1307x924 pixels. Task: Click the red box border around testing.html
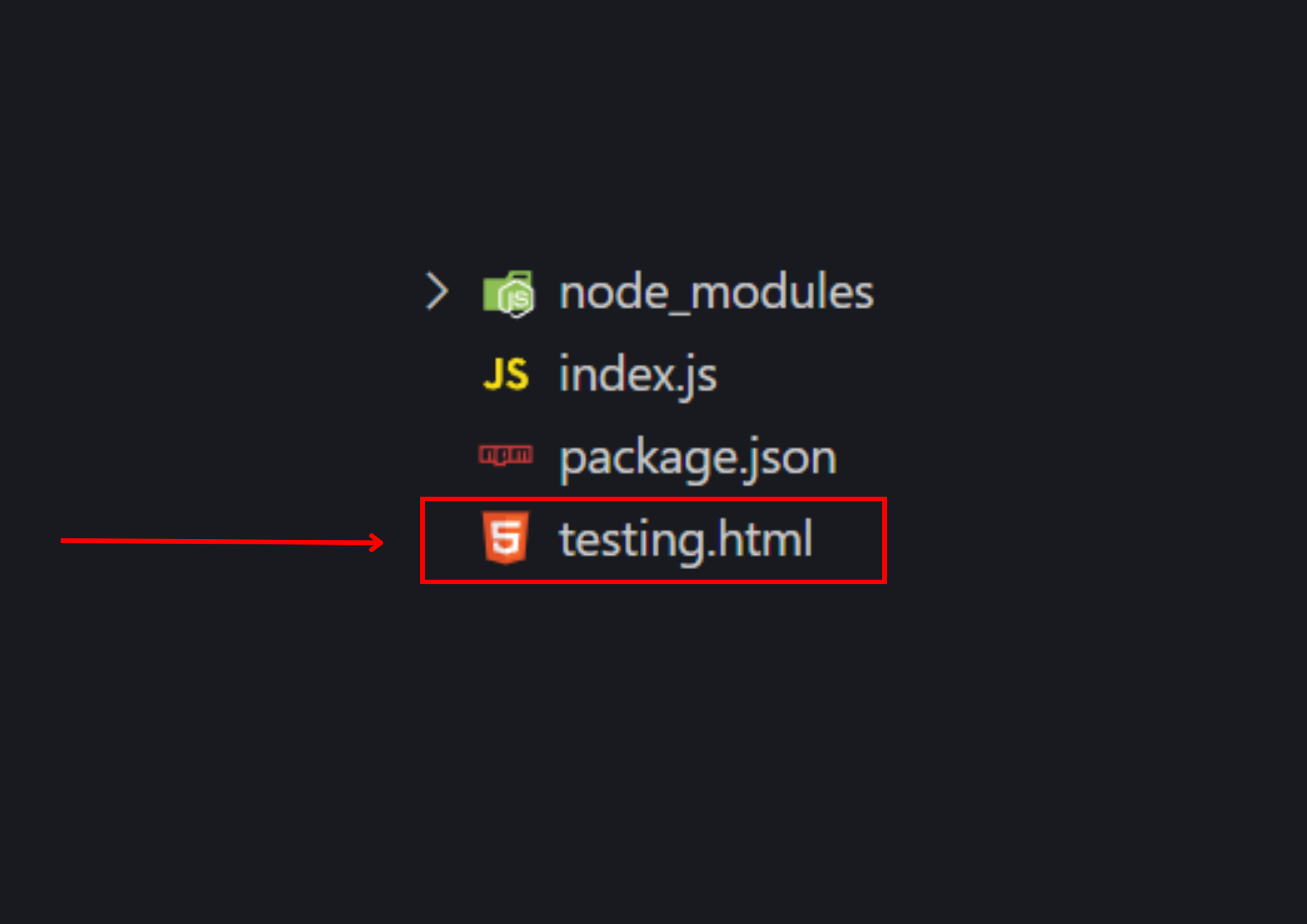click(x=653, y=500)
